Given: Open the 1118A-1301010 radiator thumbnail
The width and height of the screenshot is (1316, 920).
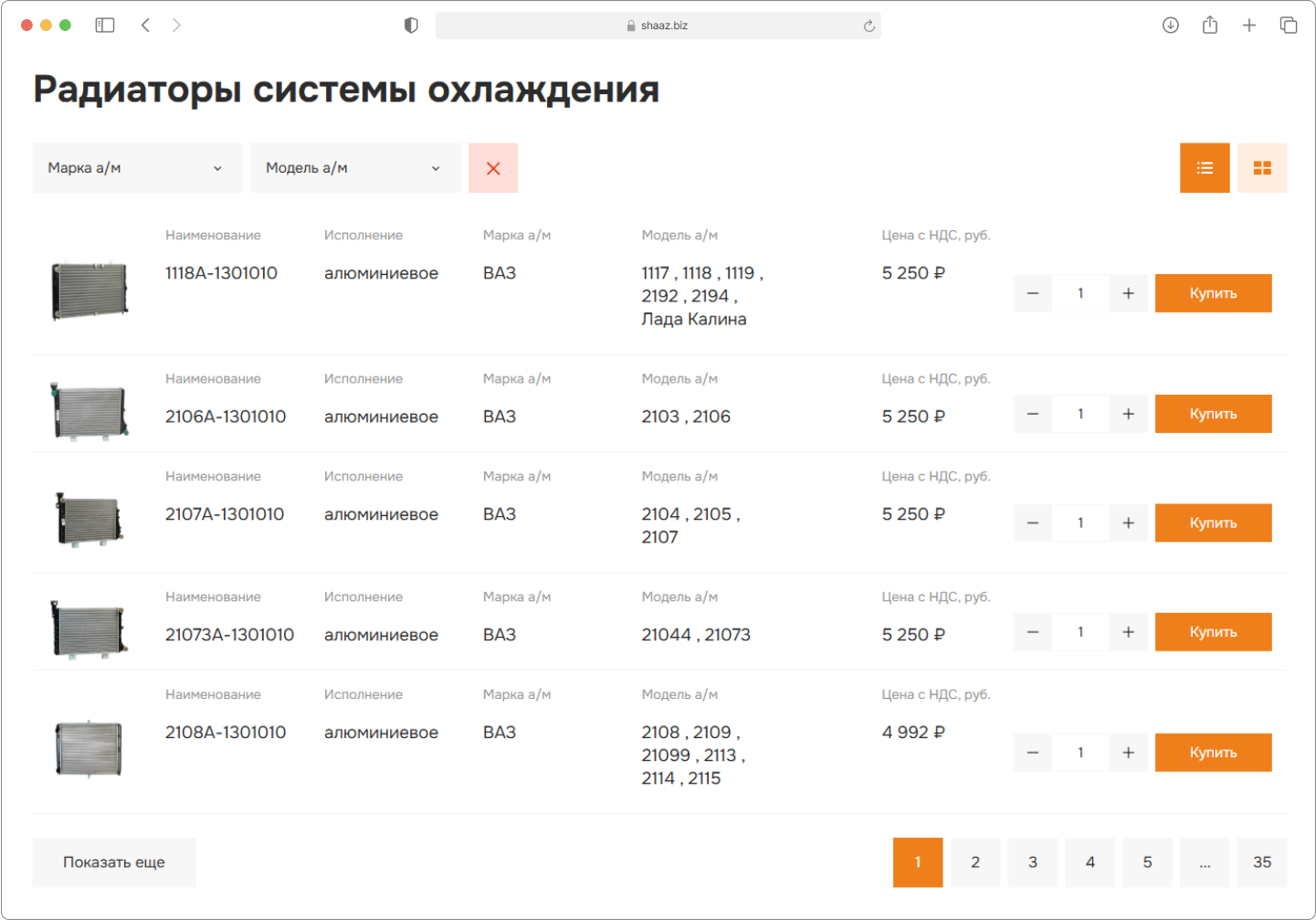Looking at the screenshot, I should coord(89,291).
